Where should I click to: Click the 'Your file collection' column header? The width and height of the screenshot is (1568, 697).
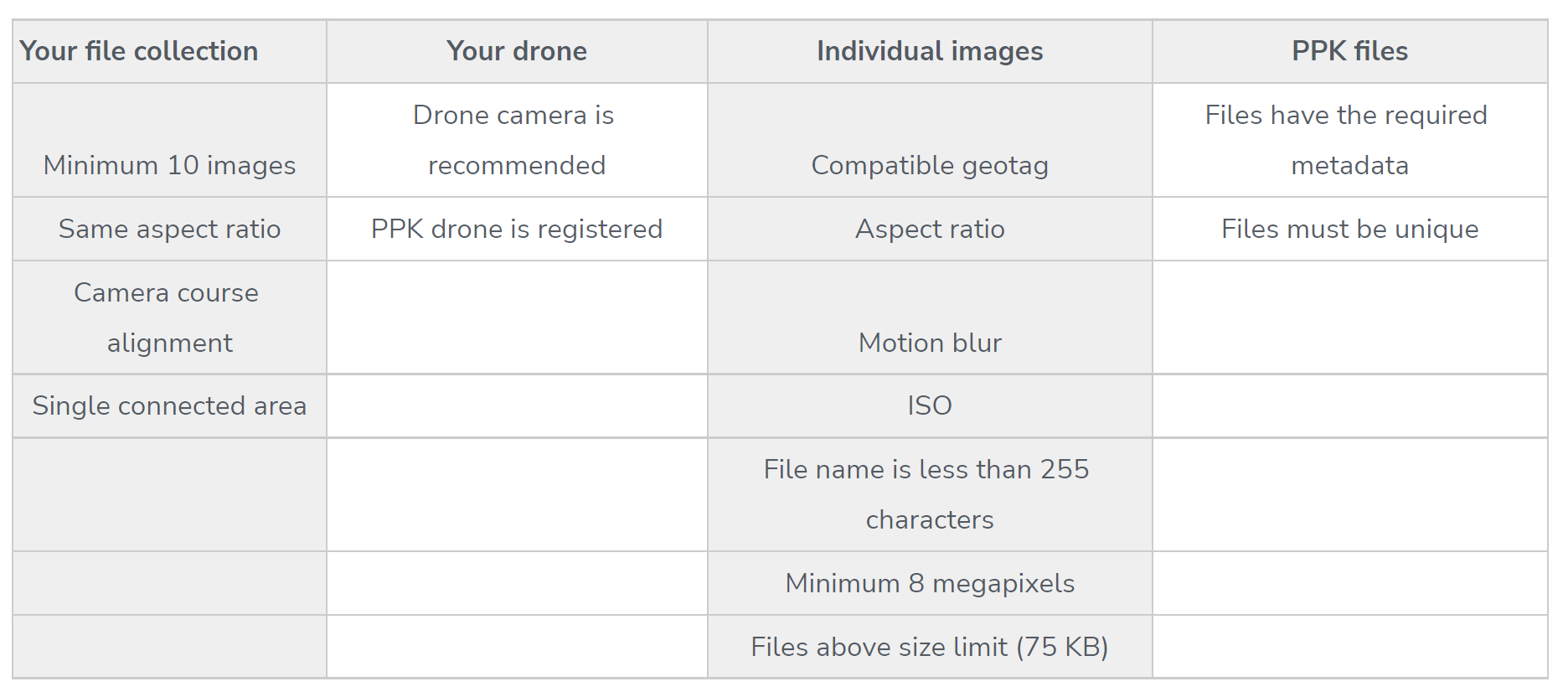coord(139,51)
